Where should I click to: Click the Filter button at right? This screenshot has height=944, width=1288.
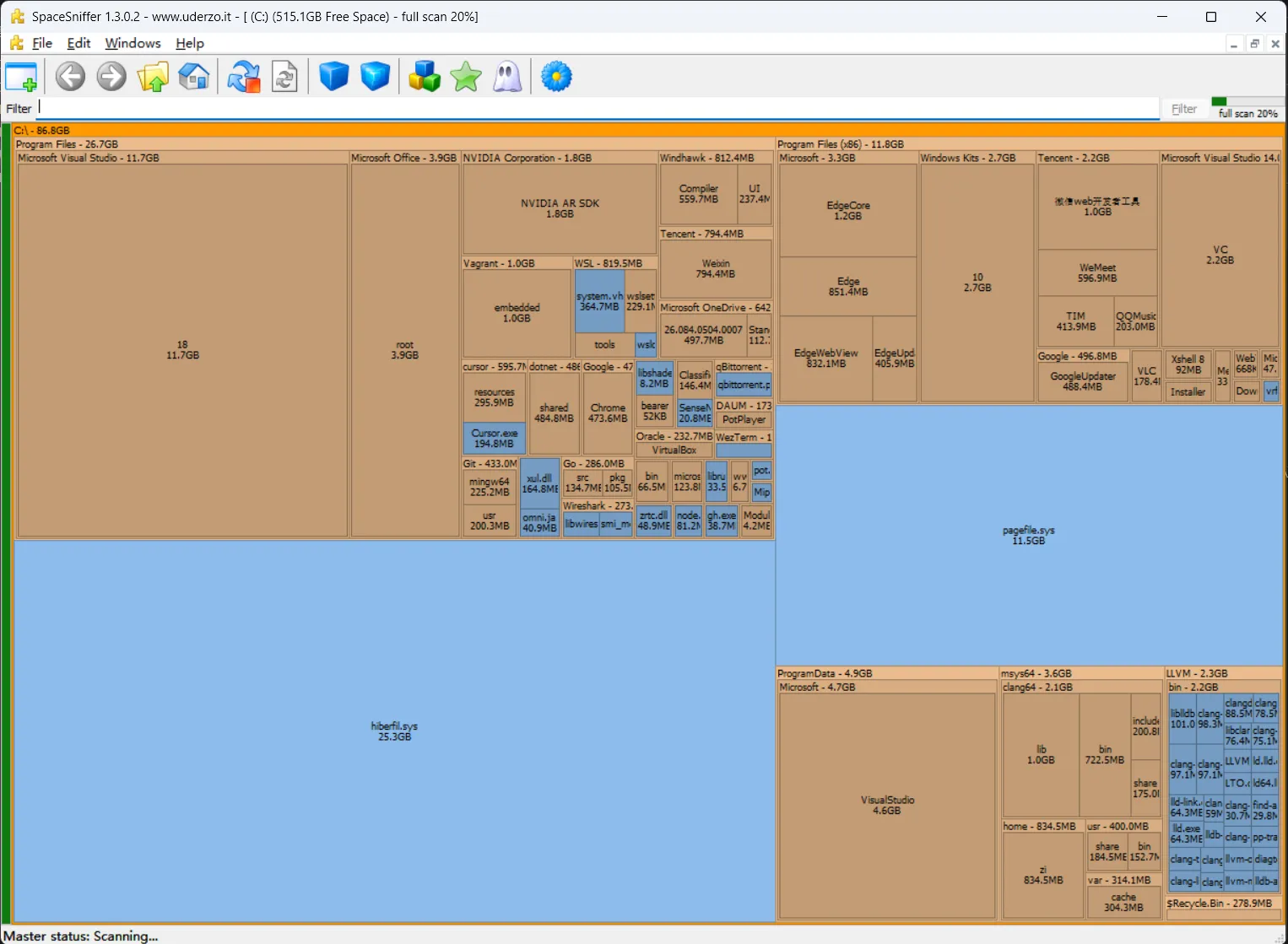point(1184,109)
